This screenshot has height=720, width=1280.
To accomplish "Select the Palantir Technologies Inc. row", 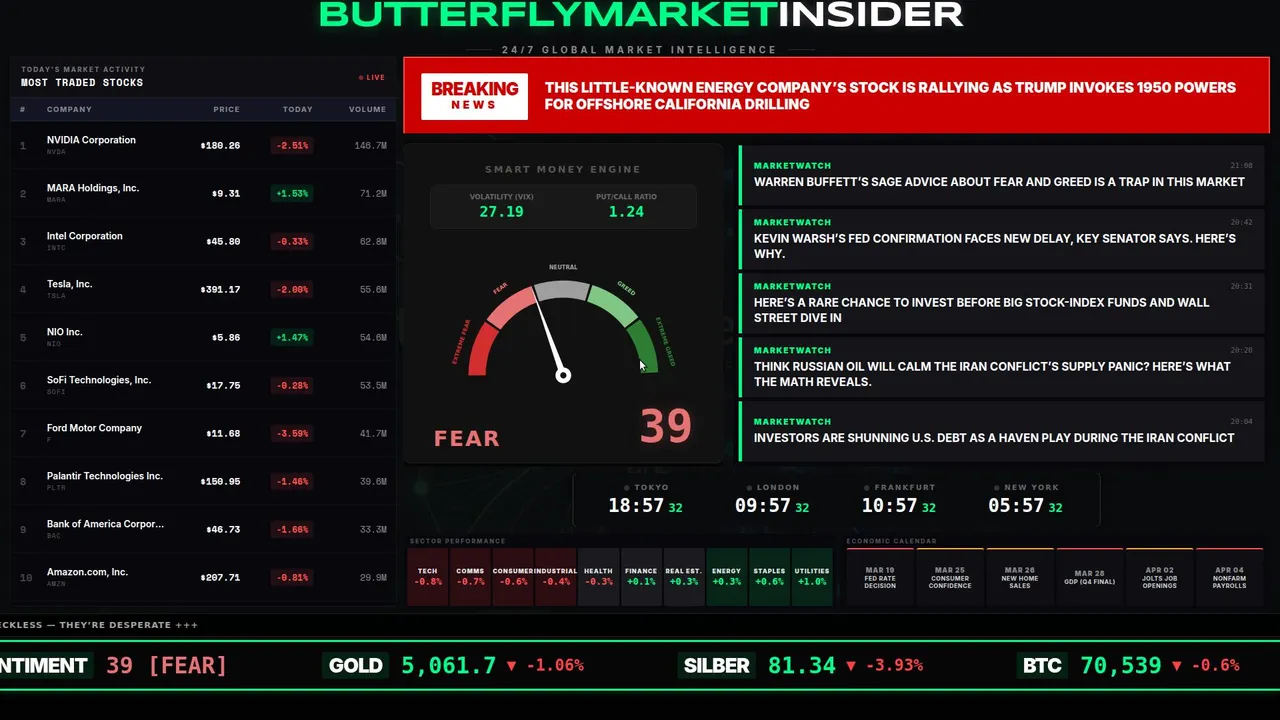I will click(203, 481).
